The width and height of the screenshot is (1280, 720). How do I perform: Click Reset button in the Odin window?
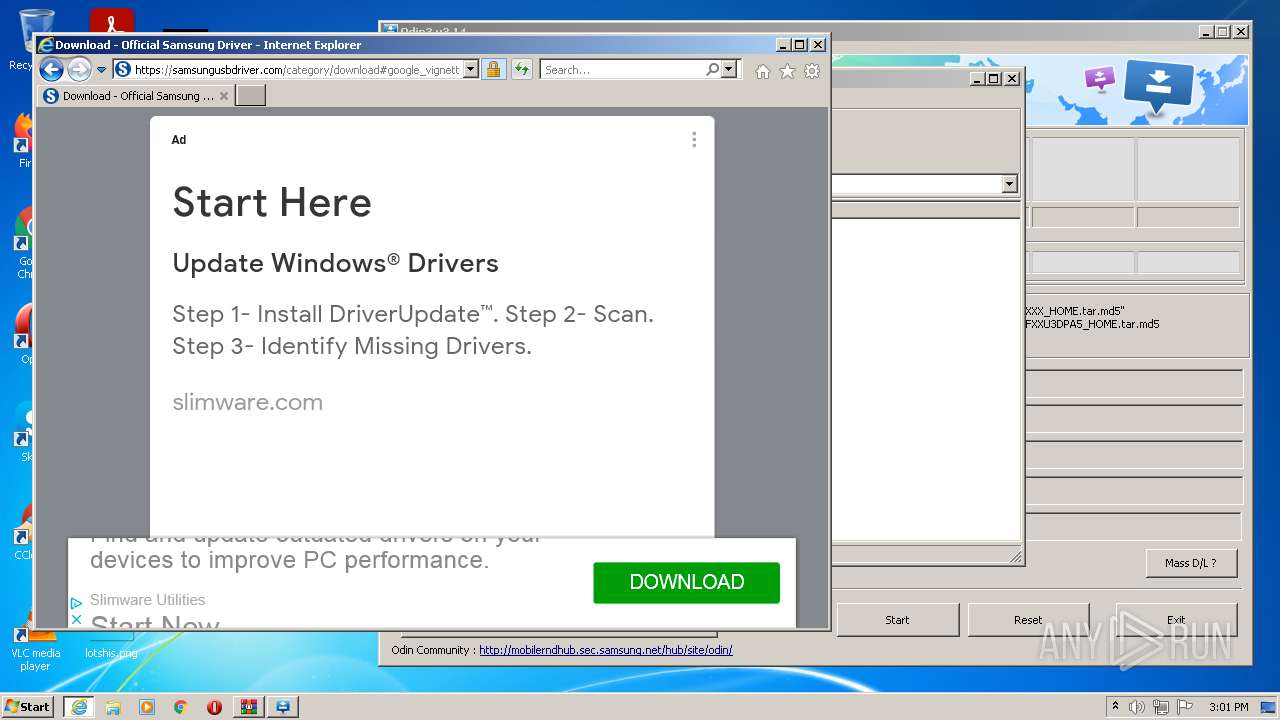click(x=1028, y=620)
